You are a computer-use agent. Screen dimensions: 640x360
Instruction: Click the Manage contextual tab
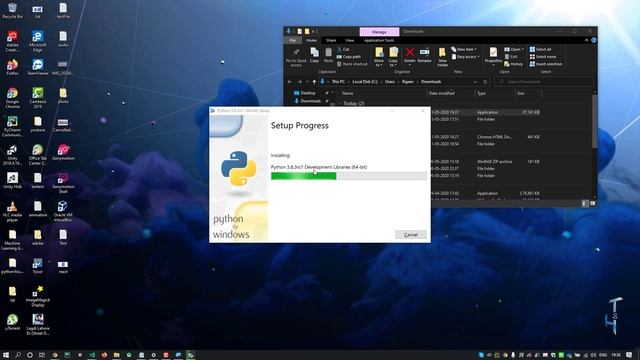pyautogui.click(x=379, y=32)
